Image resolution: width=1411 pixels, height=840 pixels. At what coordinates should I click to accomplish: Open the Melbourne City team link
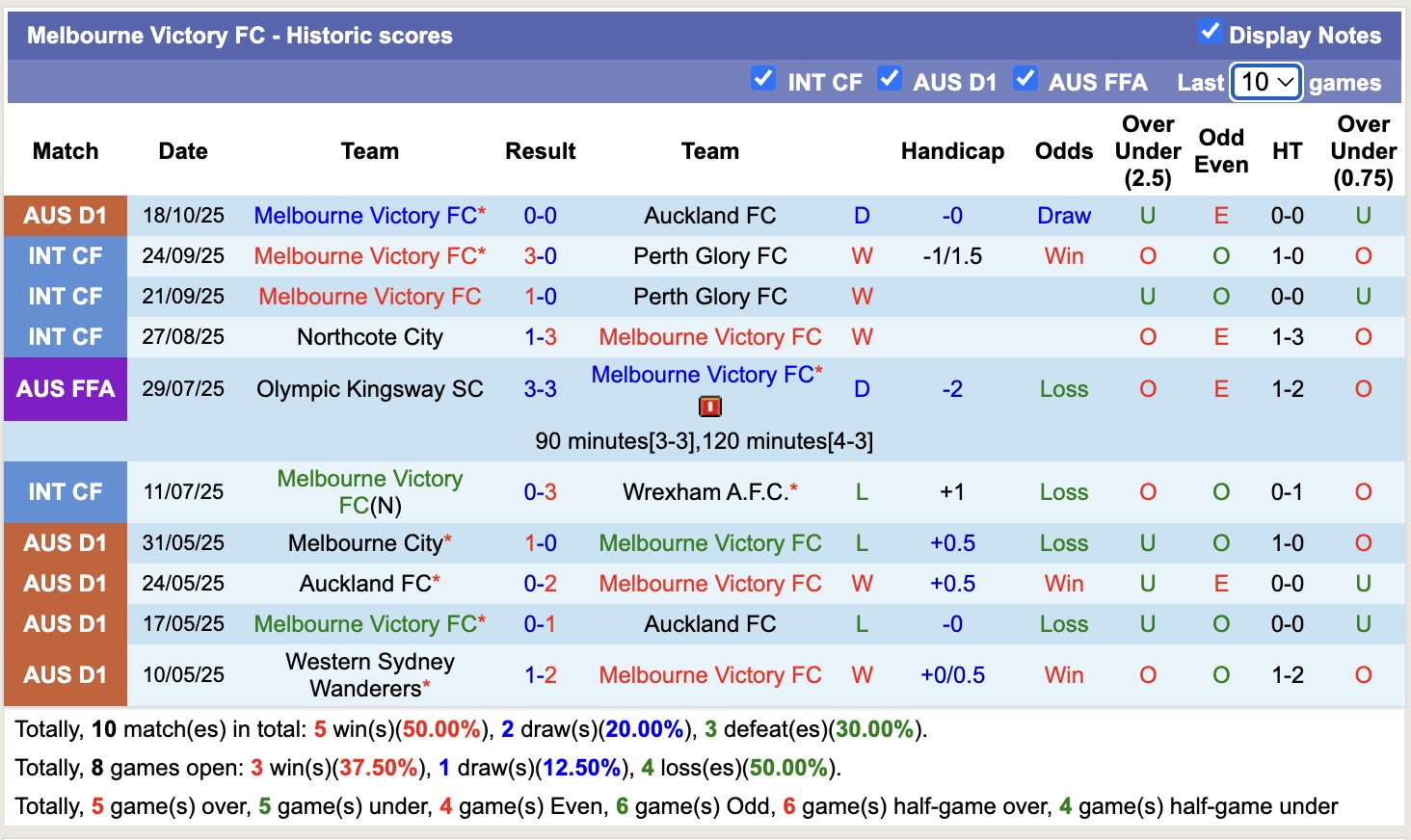coord(362,542)
